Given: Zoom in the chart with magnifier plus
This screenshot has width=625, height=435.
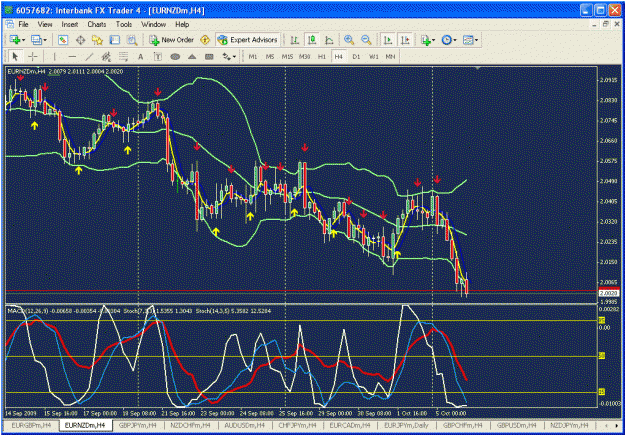Looking at the screenshot, I should (x=349, y=40).
